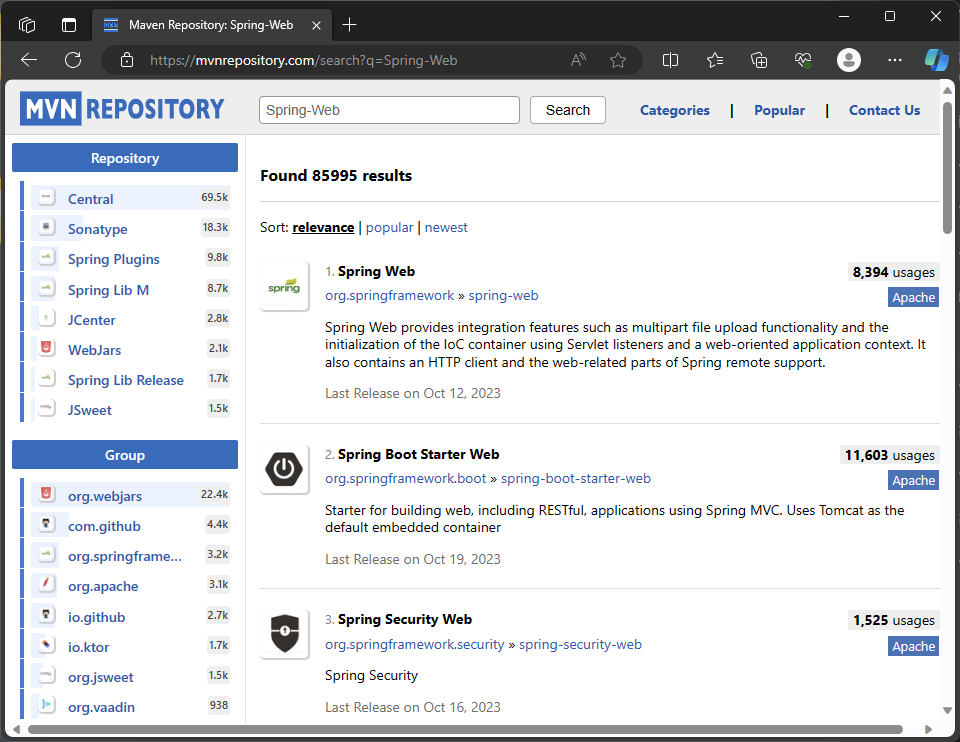Open a new tab with plus button
960x742 pixels.
pos(349,25)
